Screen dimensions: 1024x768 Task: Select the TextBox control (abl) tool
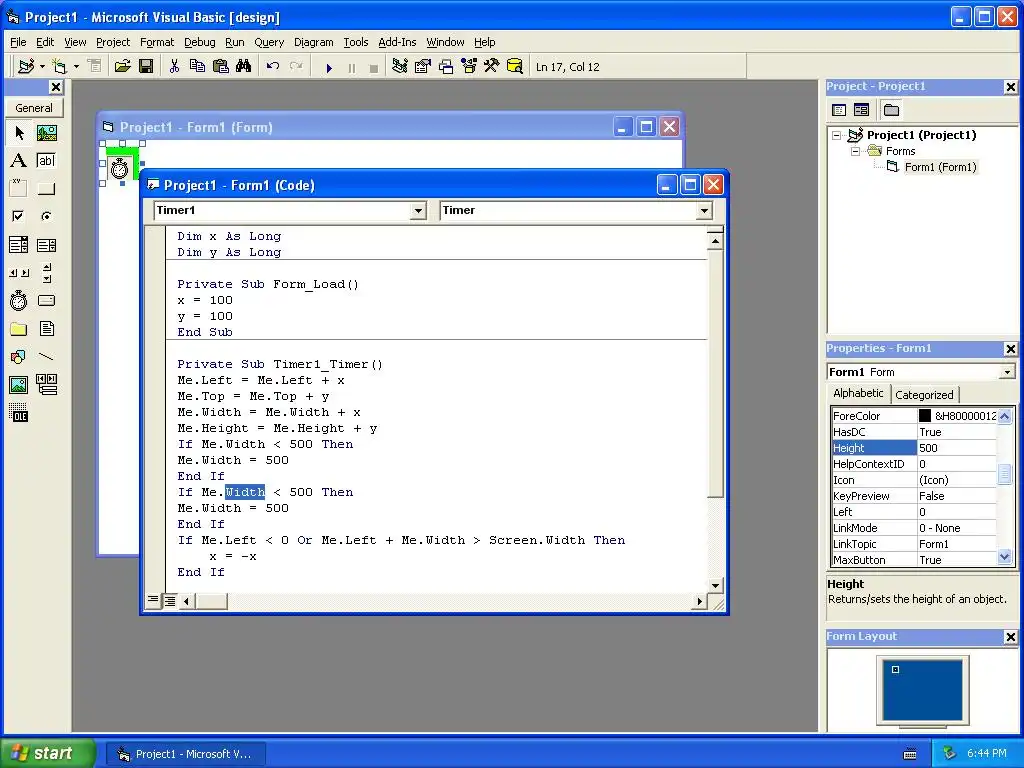(46, 161)
